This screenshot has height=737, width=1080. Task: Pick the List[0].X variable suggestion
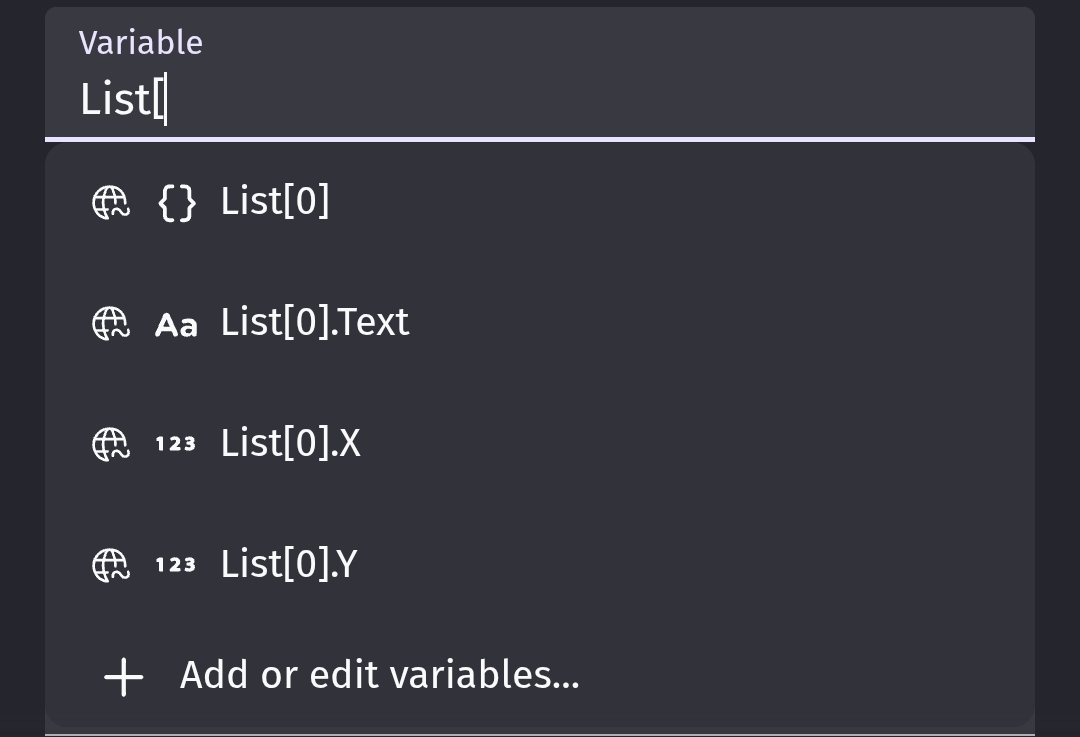click(x=540, y=444)
